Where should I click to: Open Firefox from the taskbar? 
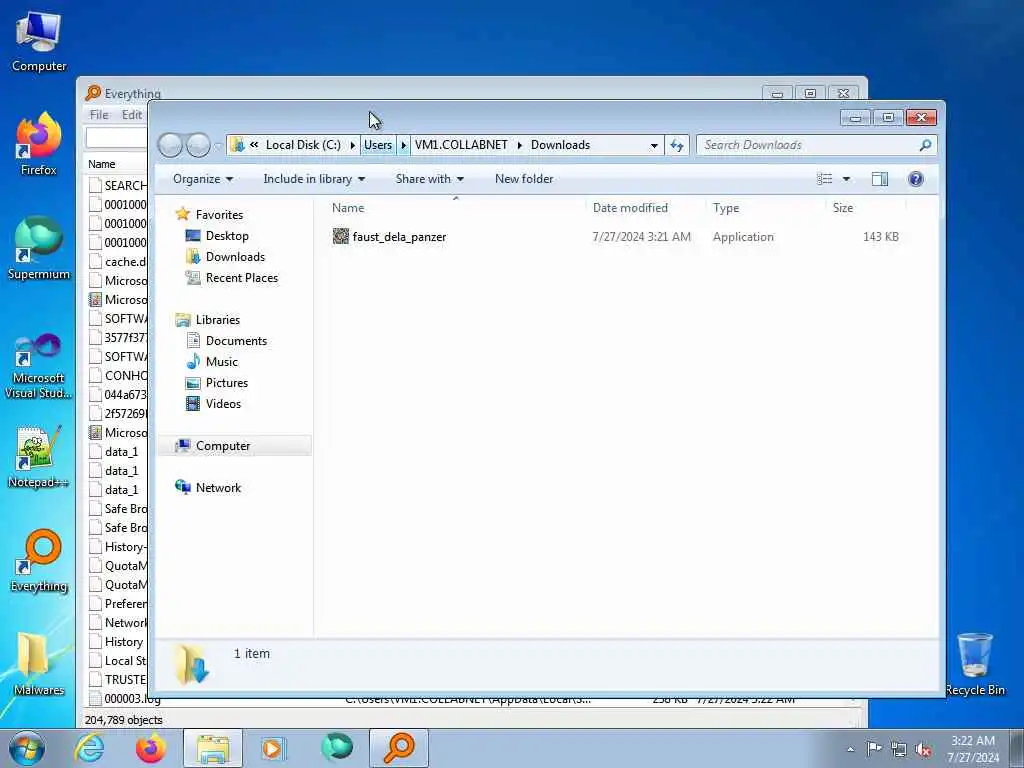pos(151,748)
